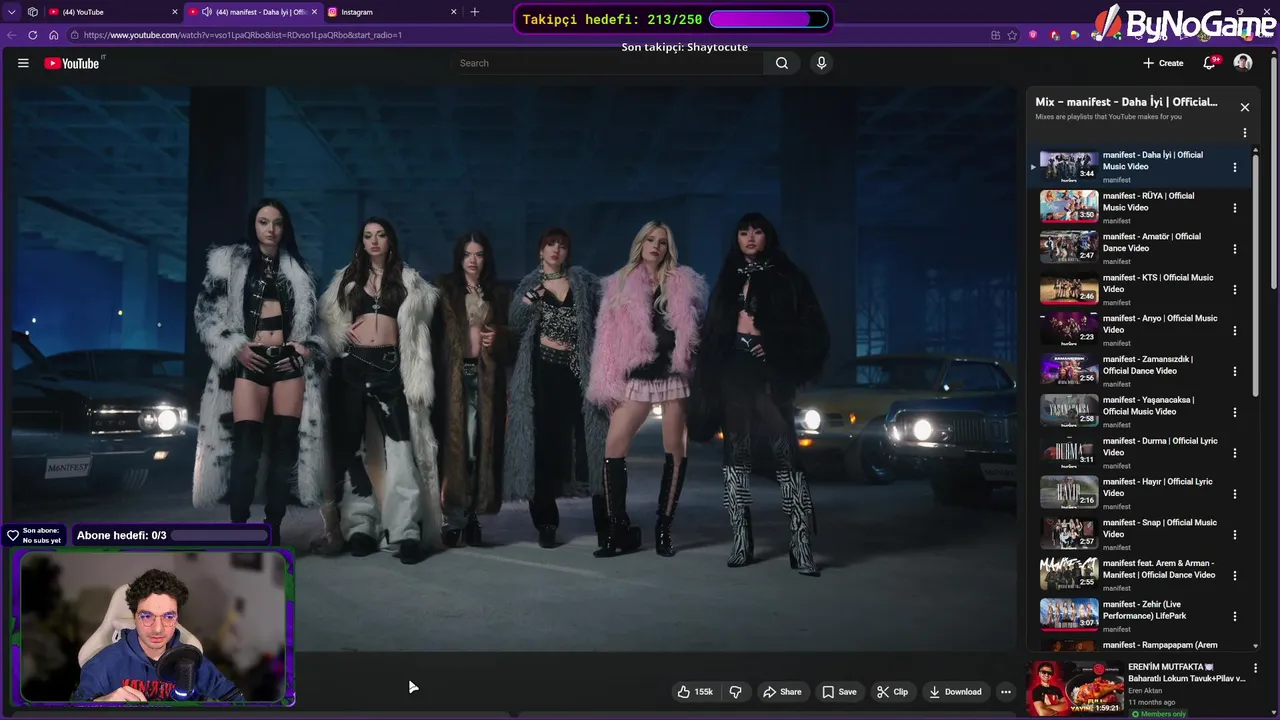Click the main video player area

pyautogui.click(x=514, y=368)
